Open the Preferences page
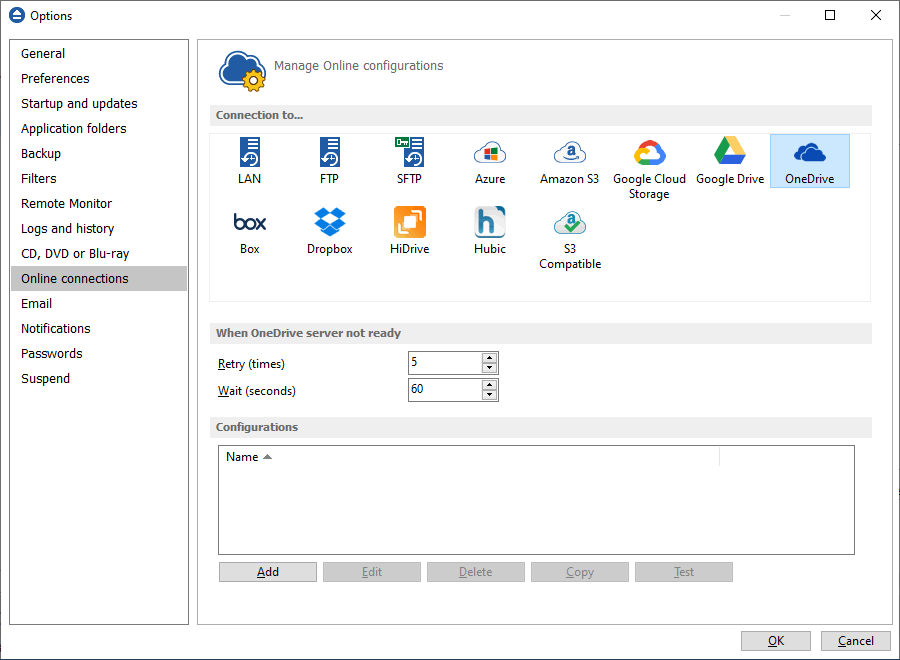This screenshot has height=660, width=900. click(99, 79)
